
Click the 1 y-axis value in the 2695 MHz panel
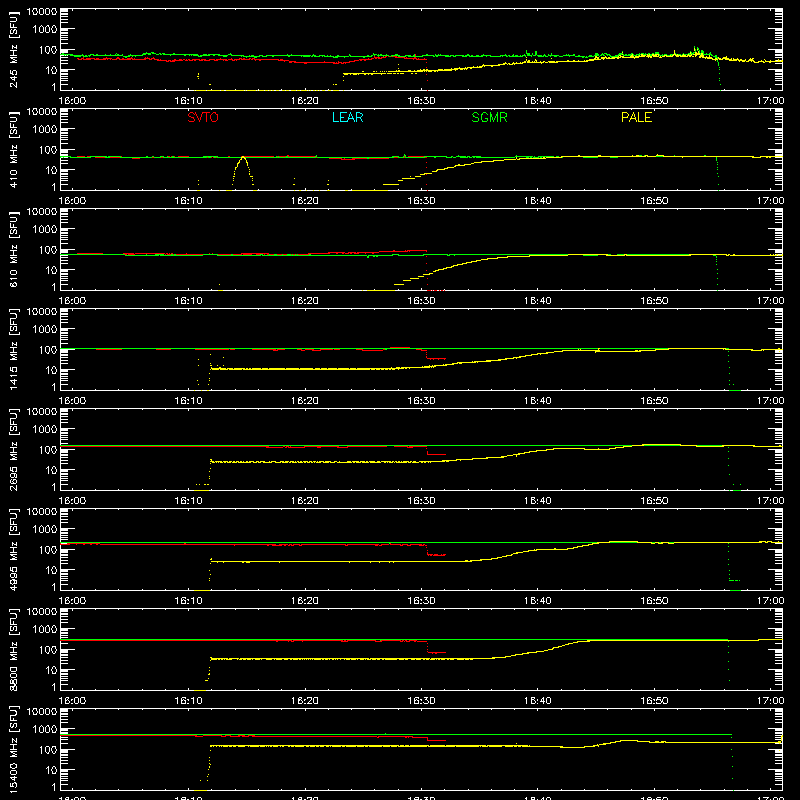click(x=54, y=487)
